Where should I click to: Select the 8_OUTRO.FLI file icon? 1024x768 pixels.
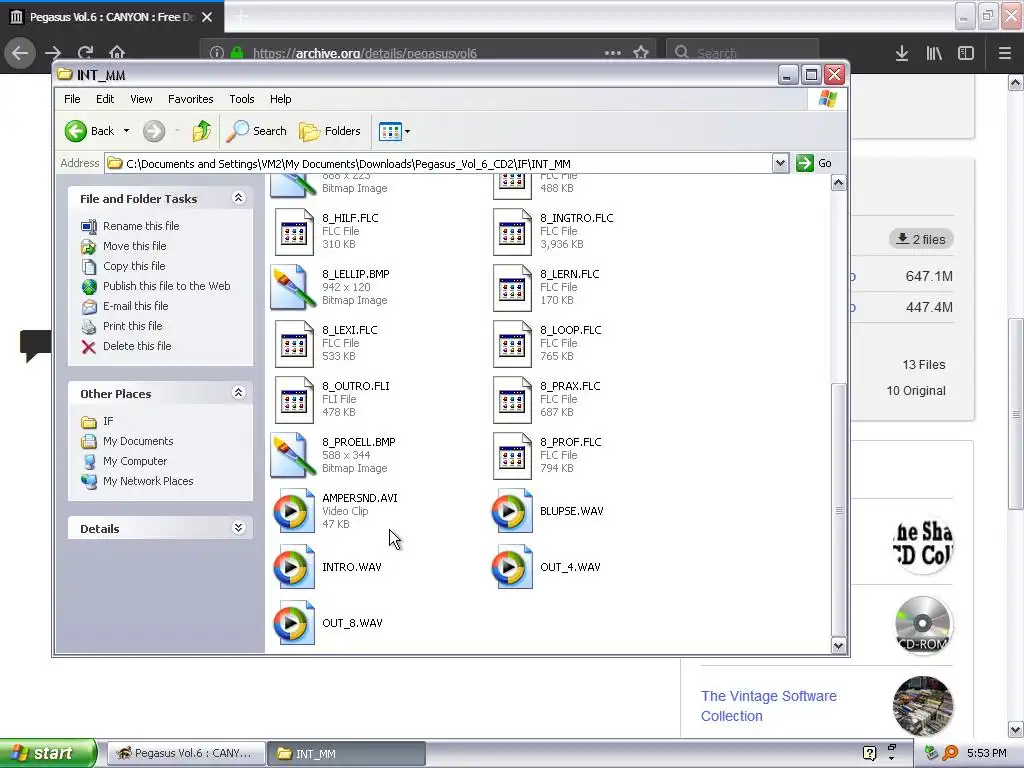(x=294, y=400)
